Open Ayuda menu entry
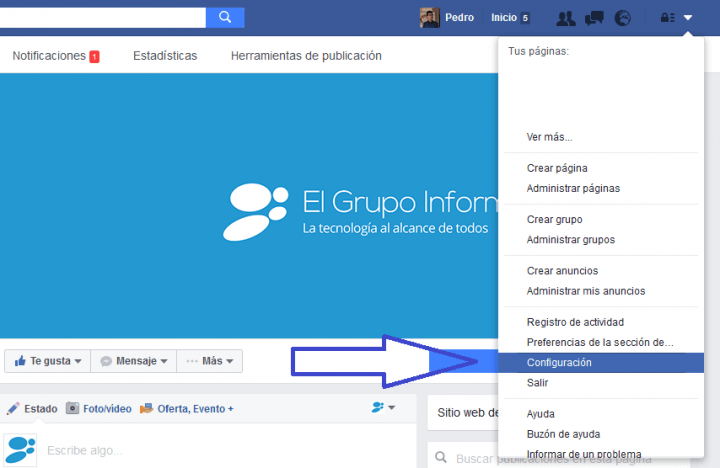The height and width of the screenshot is (468, 720). tap(540, 414)
